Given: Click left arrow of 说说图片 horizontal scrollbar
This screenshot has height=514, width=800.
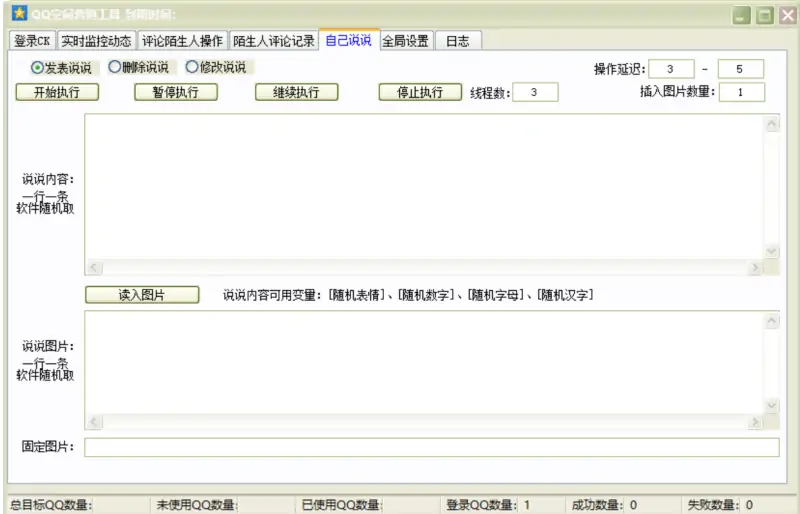Looking at the screenshot, I should pyautogui.click(x=94, y=422).
